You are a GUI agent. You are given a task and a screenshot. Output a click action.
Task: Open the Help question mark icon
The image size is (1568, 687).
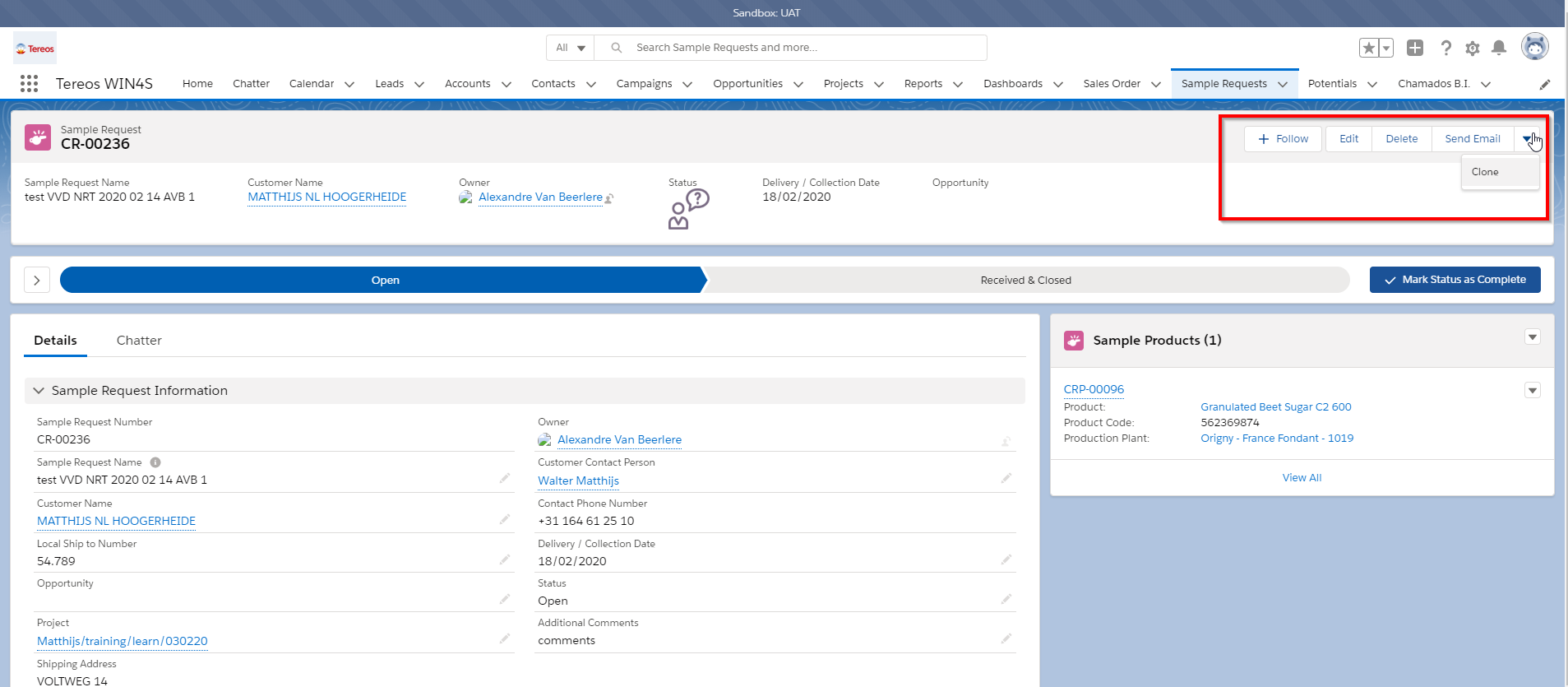1445,48
